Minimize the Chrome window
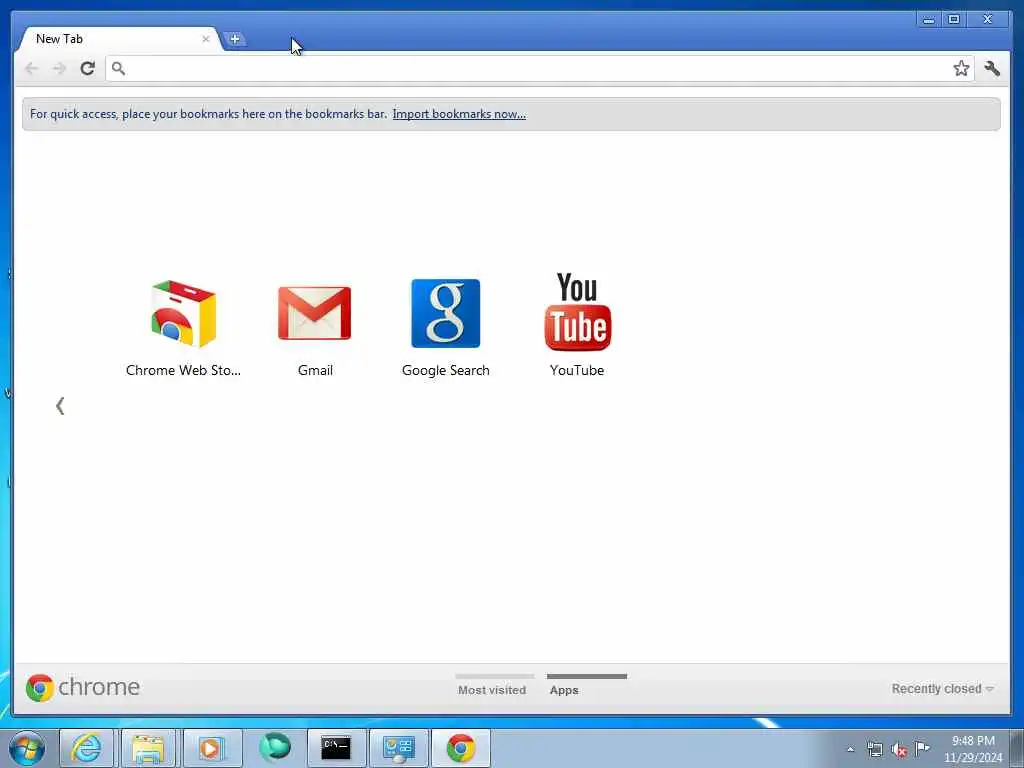This screenshot has width=1024, height=768. 928,20
